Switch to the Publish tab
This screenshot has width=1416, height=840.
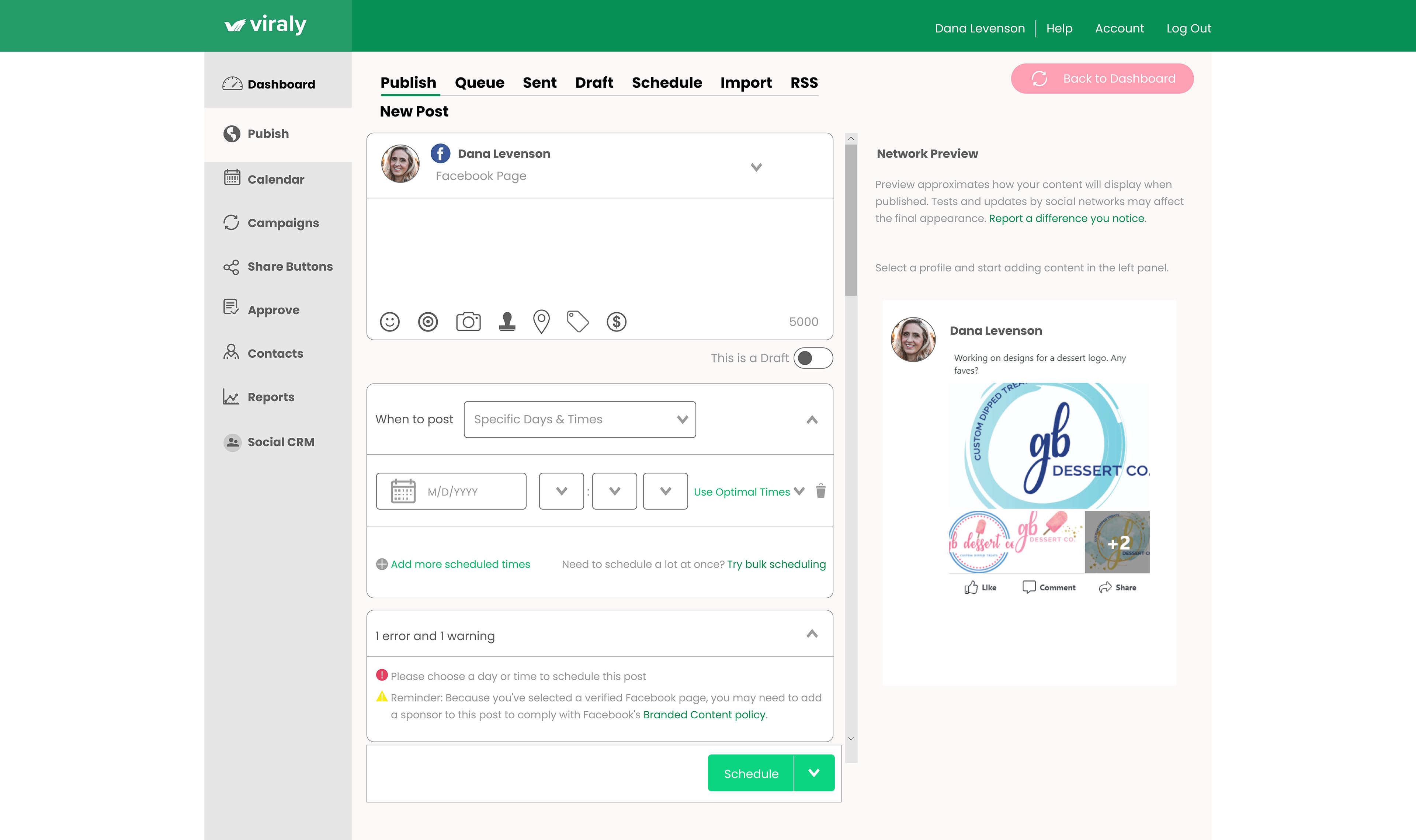[408, 83]
